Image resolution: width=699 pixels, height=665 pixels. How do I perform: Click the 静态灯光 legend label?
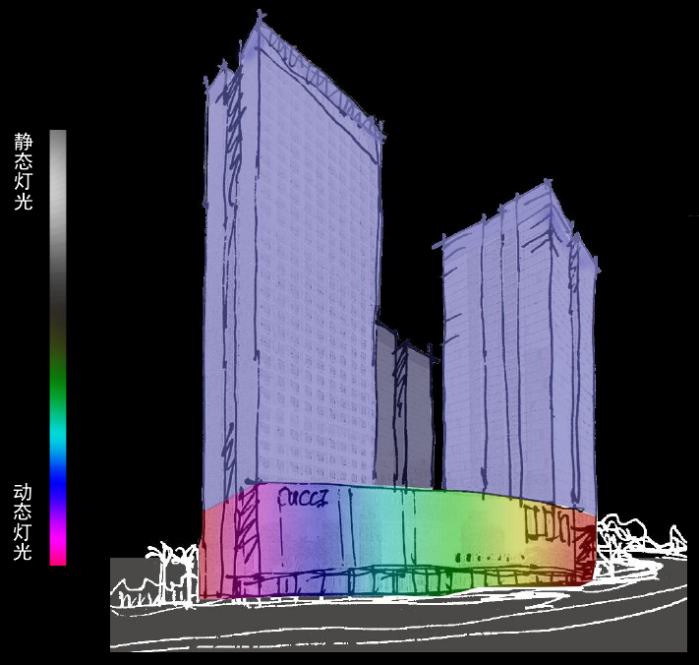click(23, 171)
